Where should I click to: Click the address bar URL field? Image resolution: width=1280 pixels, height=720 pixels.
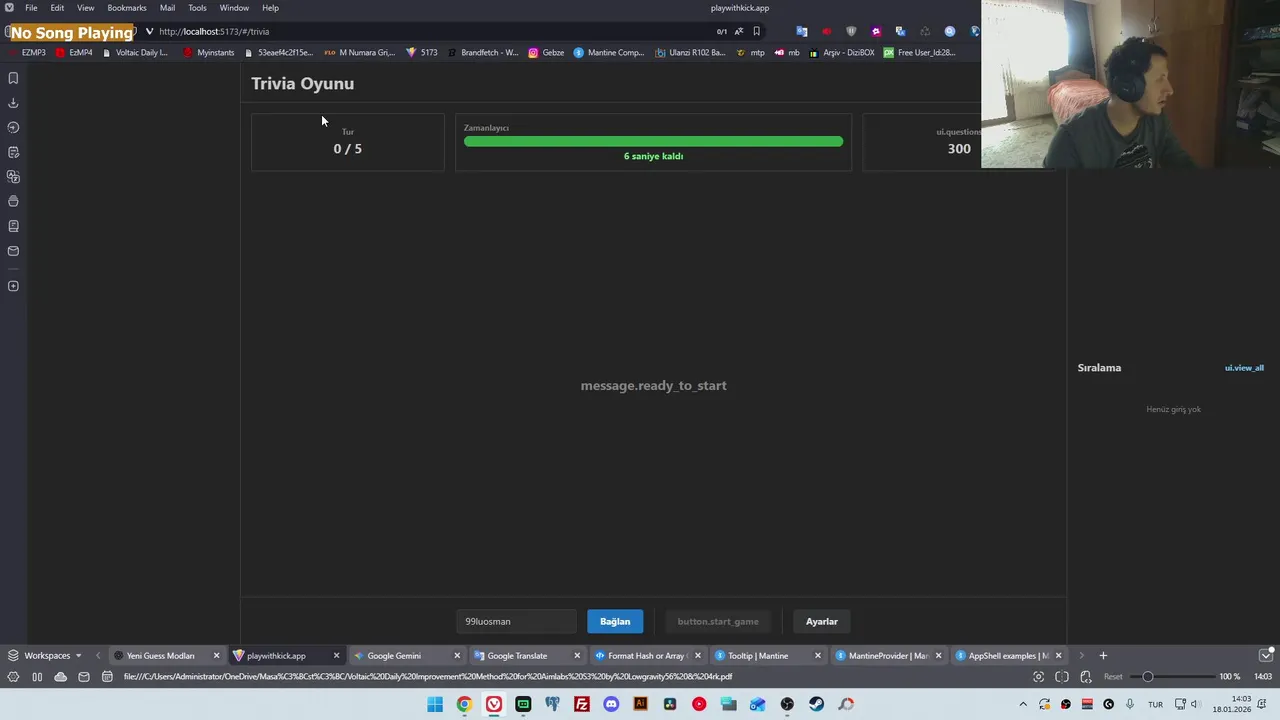click(430, 31)
